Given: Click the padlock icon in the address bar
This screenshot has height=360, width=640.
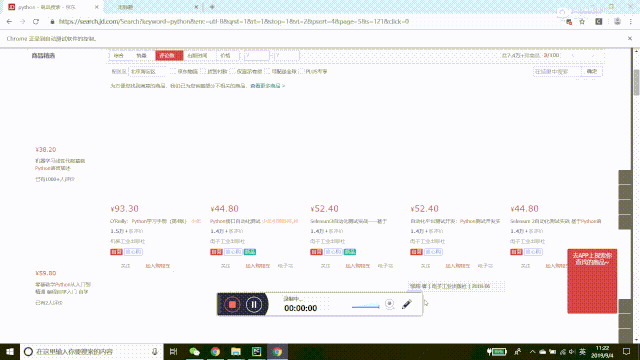Looking at the screenshot, I should (52, 22).
